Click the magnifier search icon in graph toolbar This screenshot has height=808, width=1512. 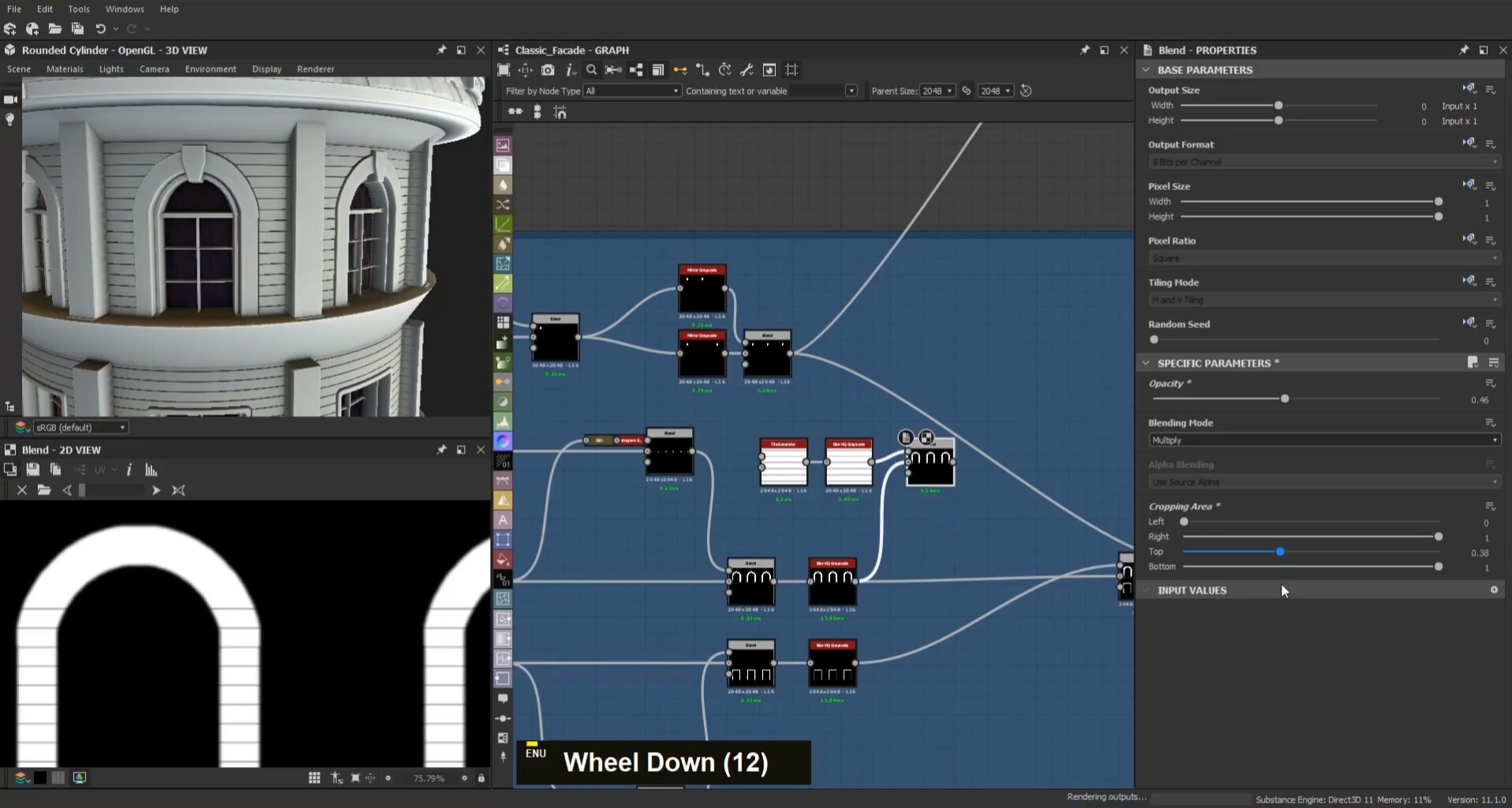tap(591, 70)
